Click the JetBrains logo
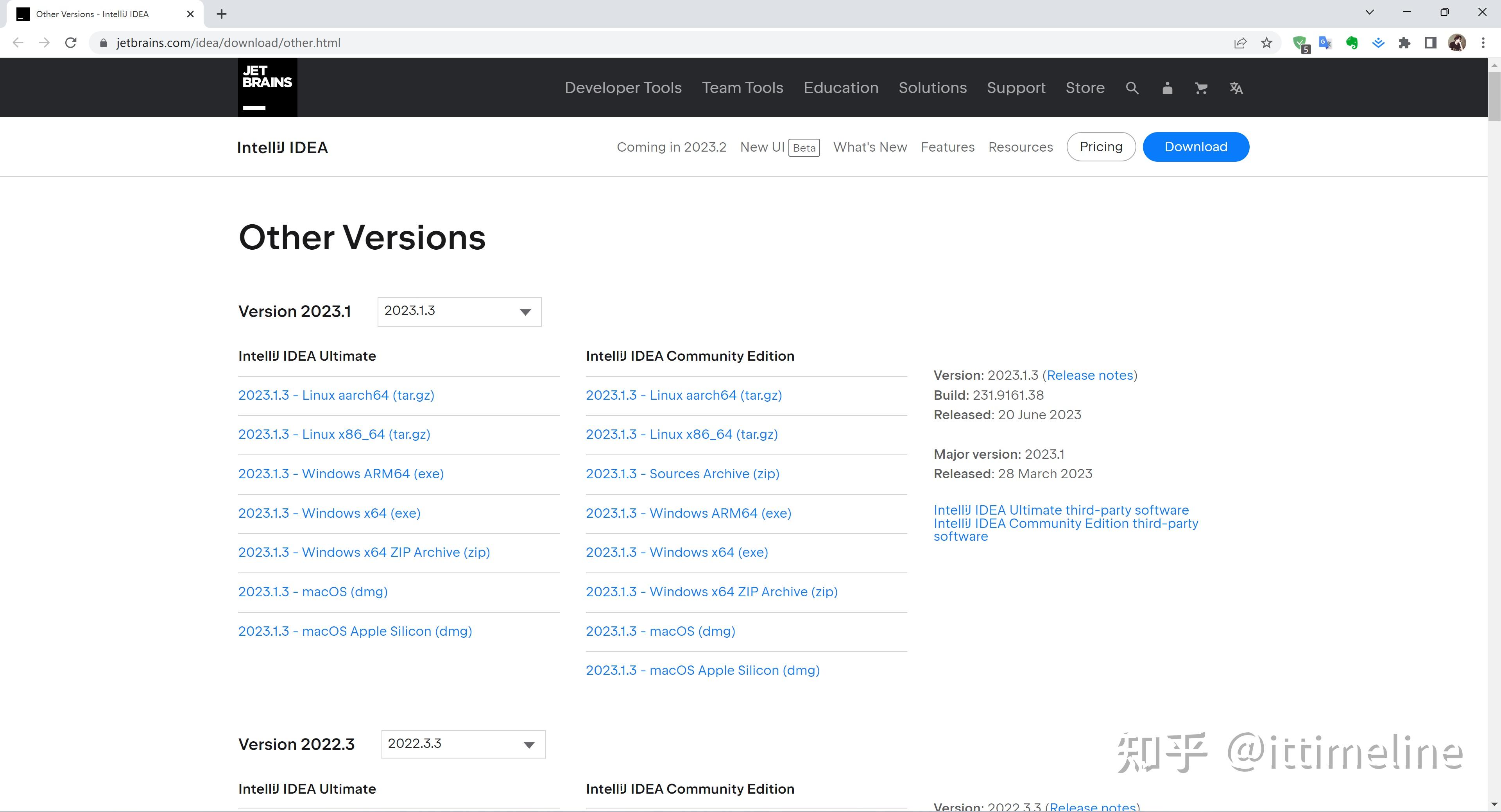This screenshot has height=812, width=1501. tap(267, 87)
